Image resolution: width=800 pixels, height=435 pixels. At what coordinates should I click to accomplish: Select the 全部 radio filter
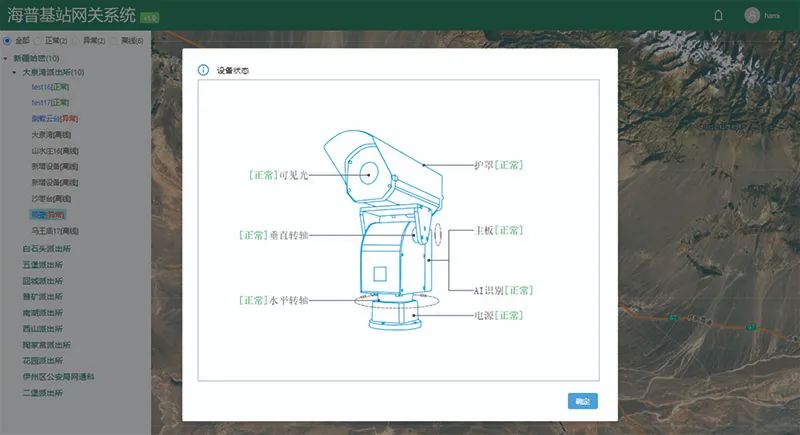click(7, 40)
